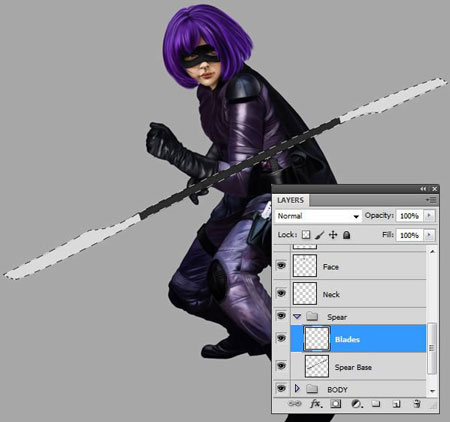Create new fill or adjustment layer
Image resolution: width=450 pixels, height=422 pixels.
pyautogui.click(x=356, y=404)
